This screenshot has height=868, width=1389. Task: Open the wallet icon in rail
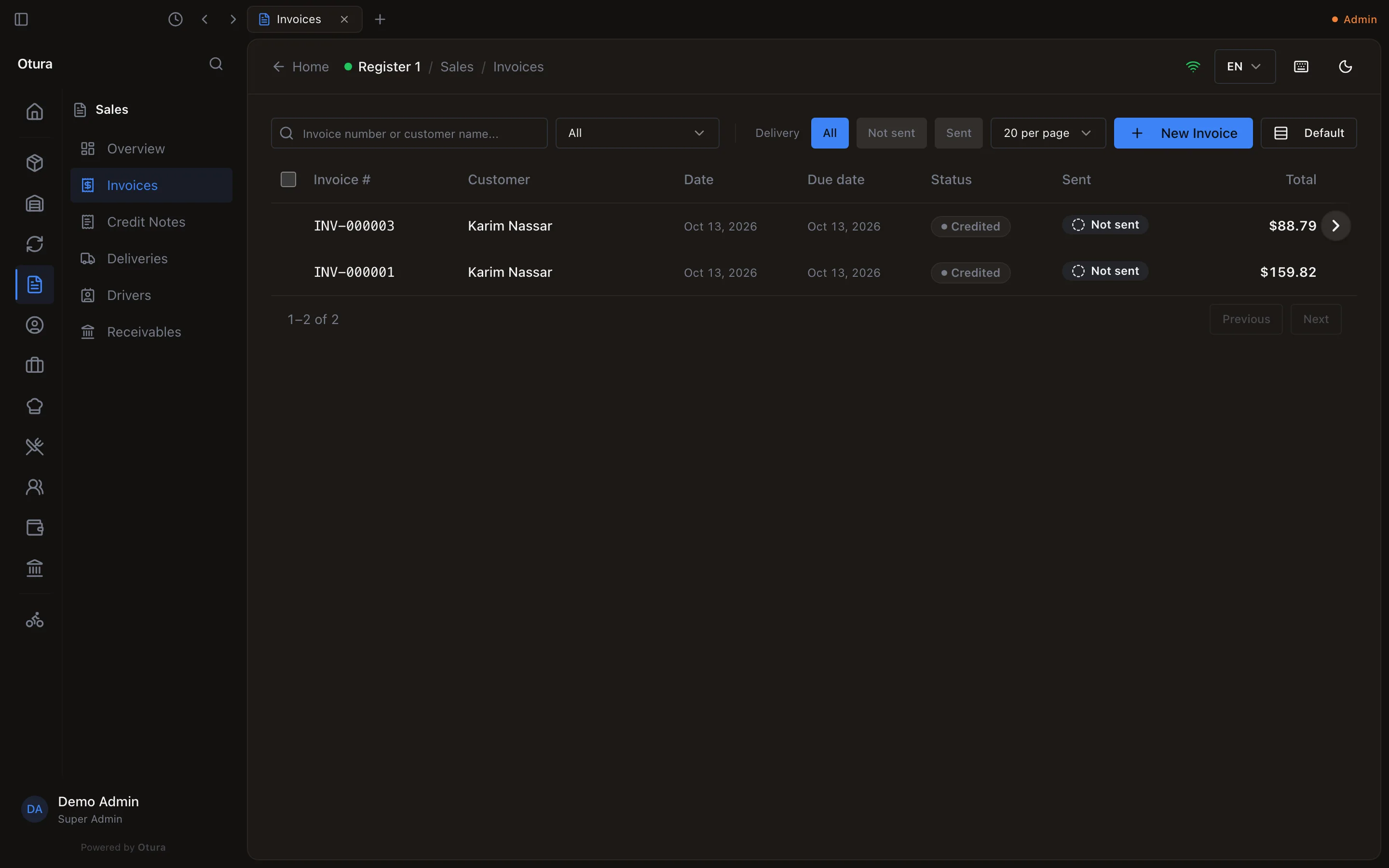[35, 528]
